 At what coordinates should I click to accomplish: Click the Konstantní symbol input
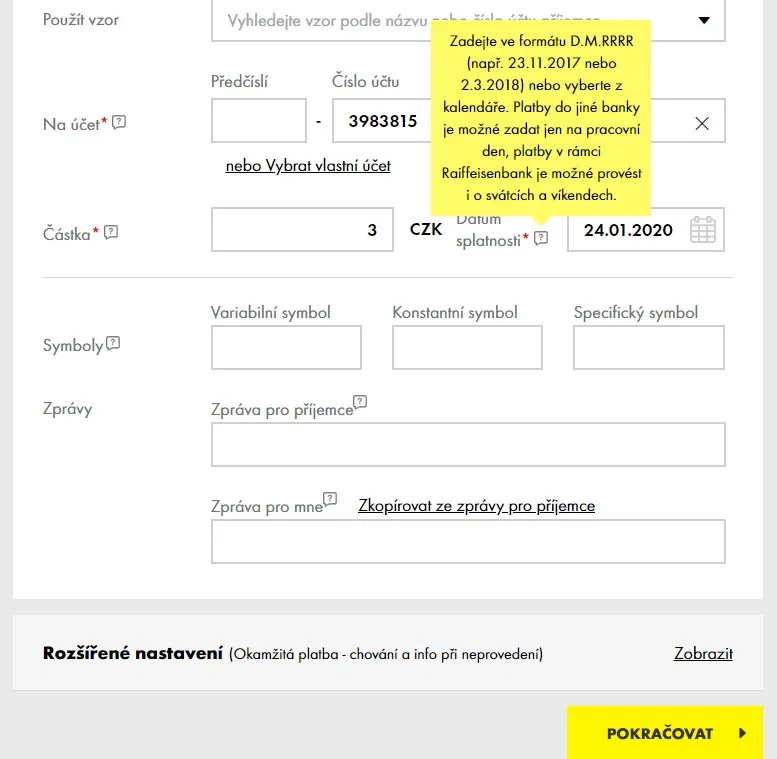click(x=467, y=348)
